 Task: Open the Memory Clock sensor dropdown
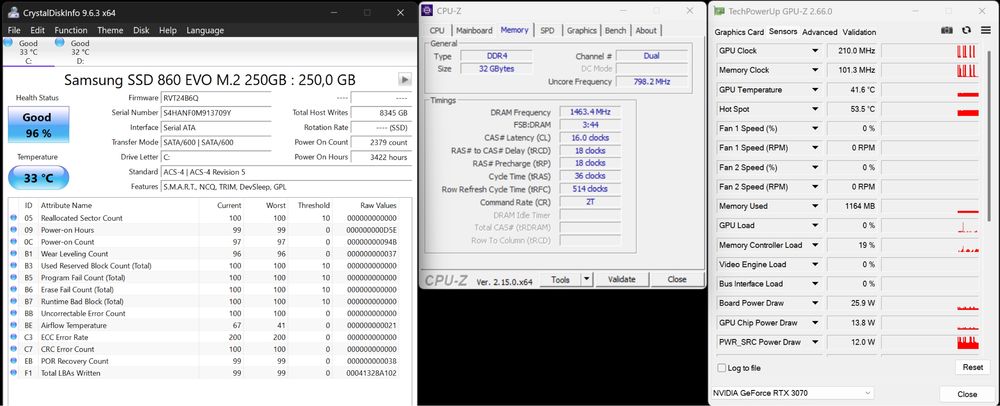814,70
